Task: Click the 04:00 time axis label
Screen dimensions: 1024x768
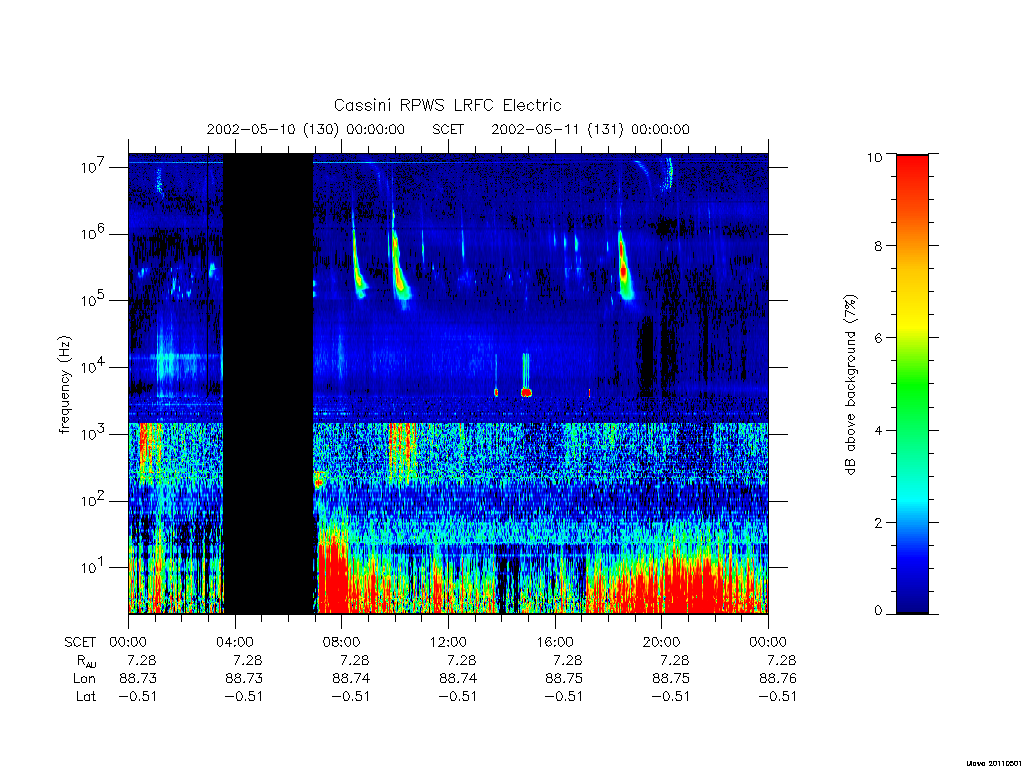Action: click(x=234, y=642)
